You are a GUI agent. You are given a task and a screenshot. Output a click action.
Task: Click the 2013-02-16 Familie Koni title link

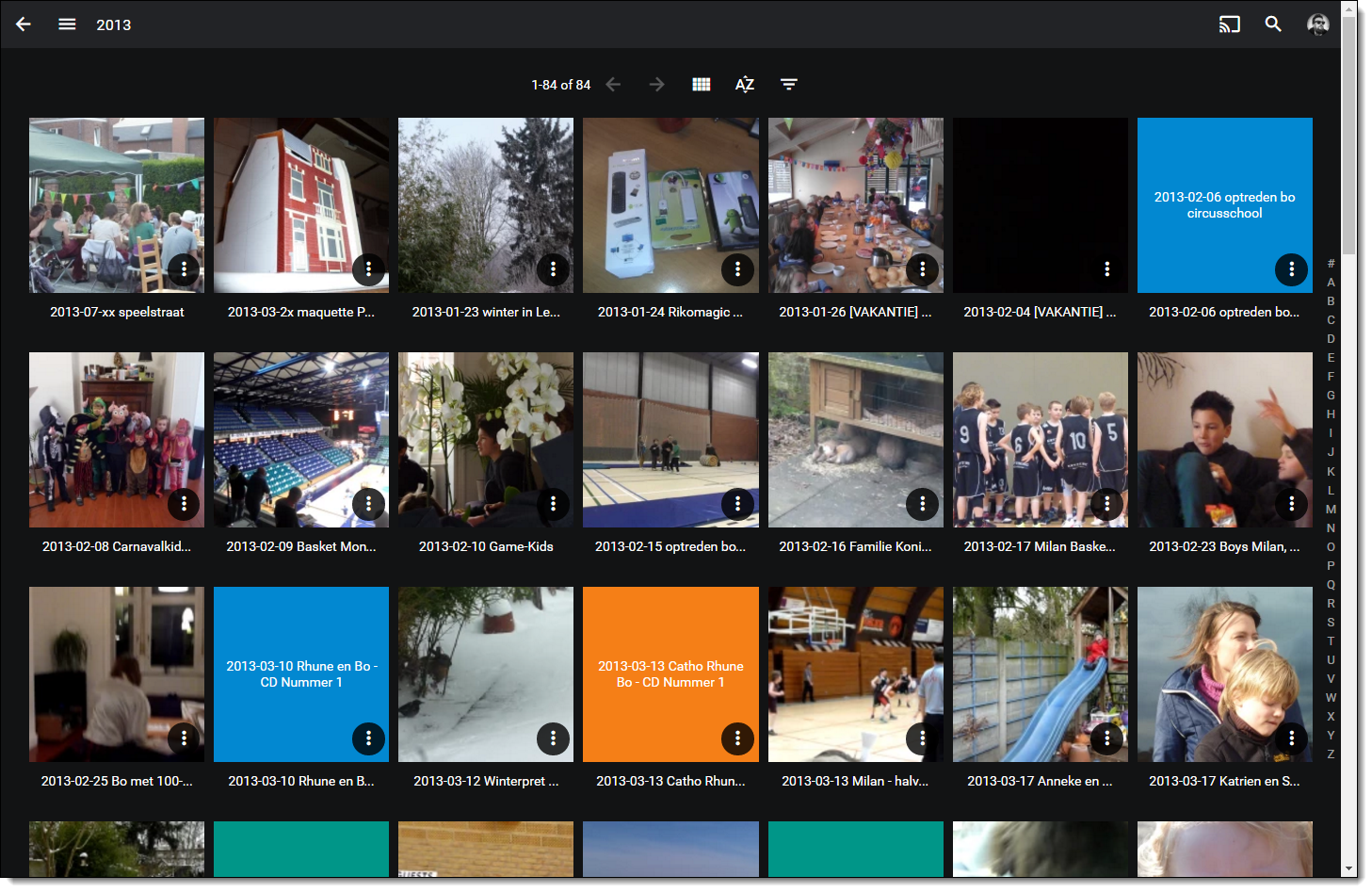(855, 546)
